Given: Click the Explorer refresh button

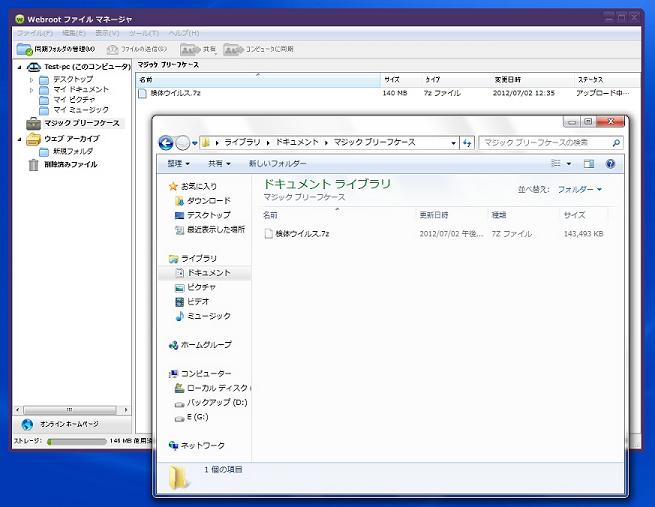Looking at the screenshot, I should 467,143.
